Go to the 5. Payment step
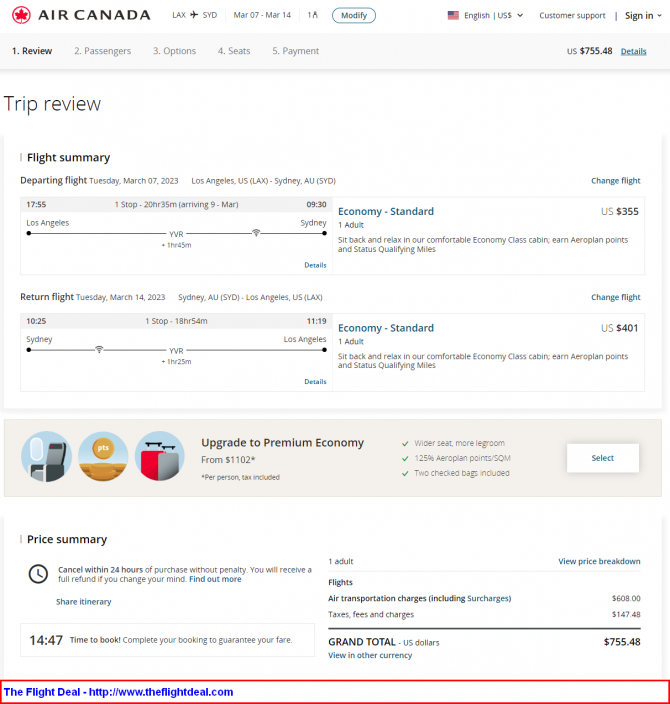The image size is (670, 704). (x=295, y=51)
